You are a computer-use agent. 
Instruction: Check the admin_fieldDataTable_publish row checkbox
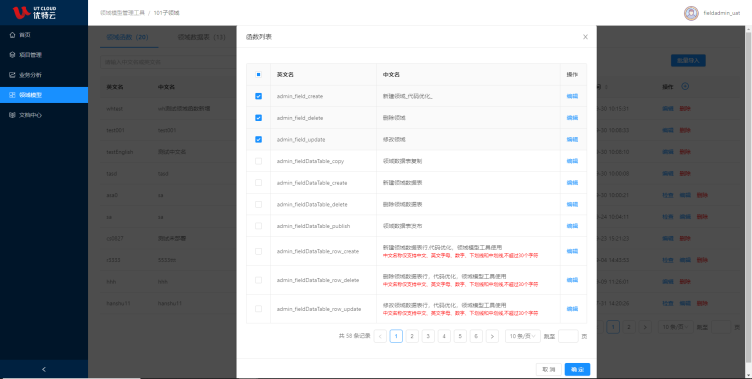click(x=258, y=225)
